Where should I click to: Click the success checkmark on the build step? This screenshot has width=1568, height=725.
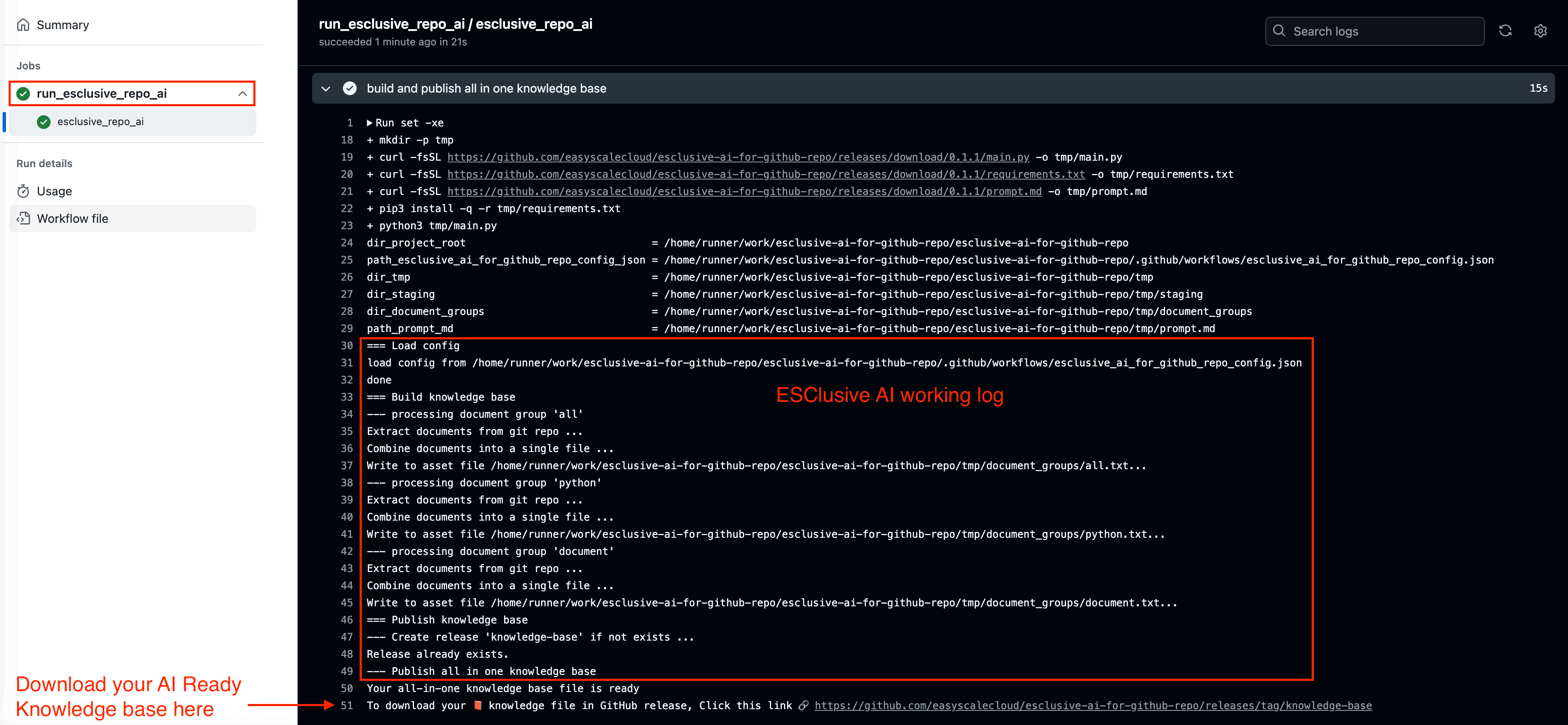[x=350, y=87]
